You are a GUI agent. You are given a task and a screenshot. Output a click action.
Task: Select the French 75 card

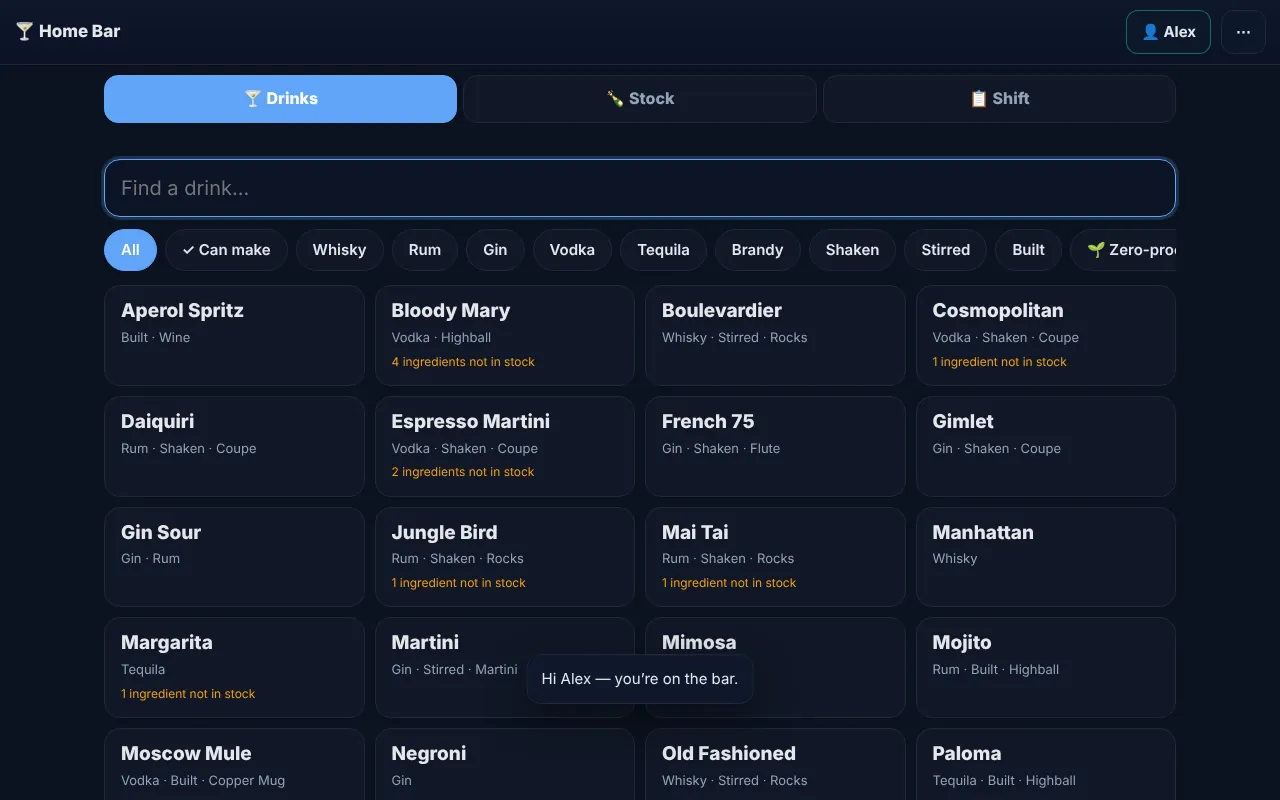pyautogui.click(x=775, y=446)
